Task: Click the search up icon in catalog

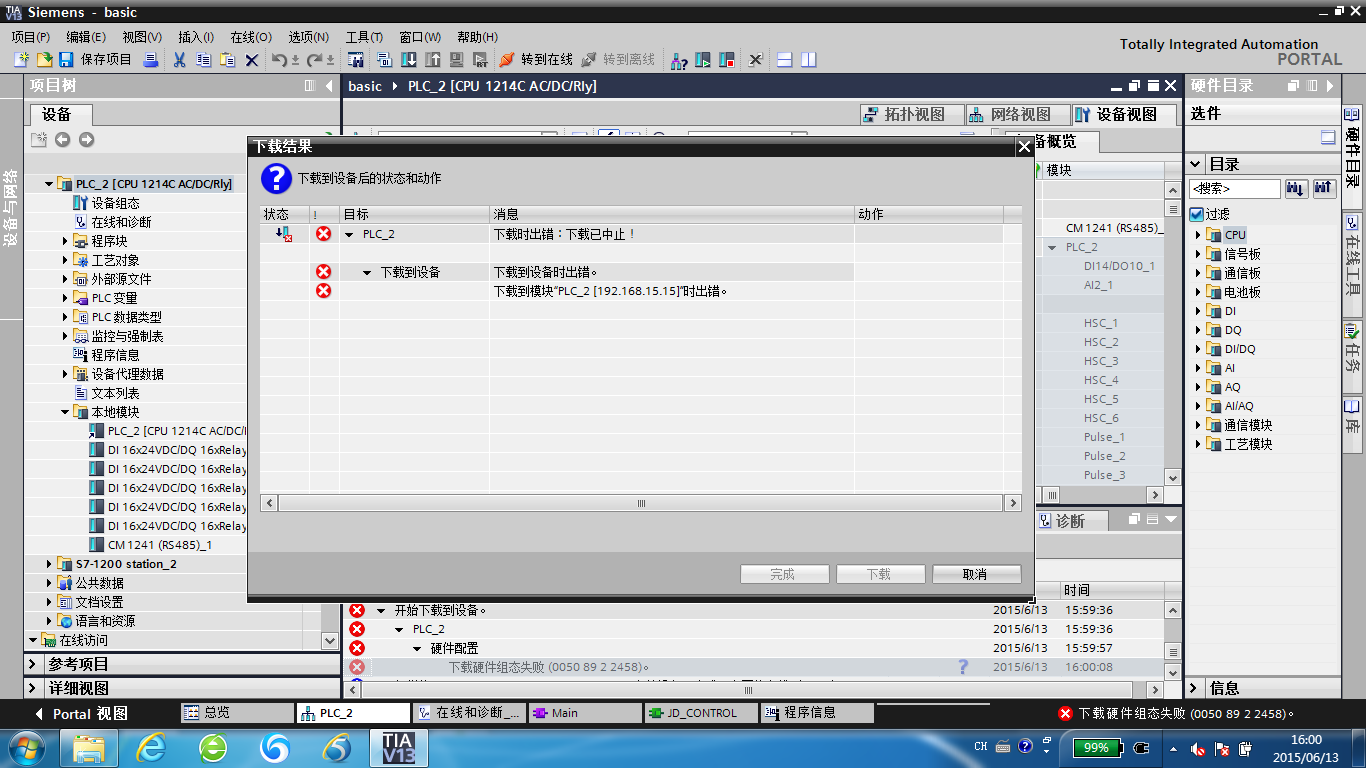Action: (1324, 188)
